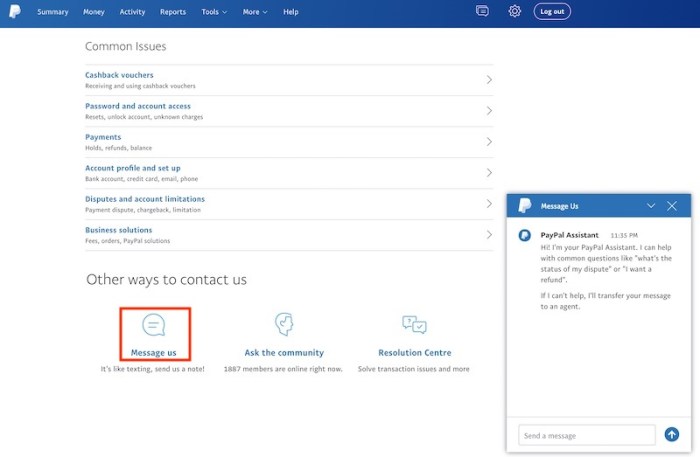The image size is (700, 457).
Task: Open the Business solutions link
Action: pyautogui.click(x=119, y=230)
